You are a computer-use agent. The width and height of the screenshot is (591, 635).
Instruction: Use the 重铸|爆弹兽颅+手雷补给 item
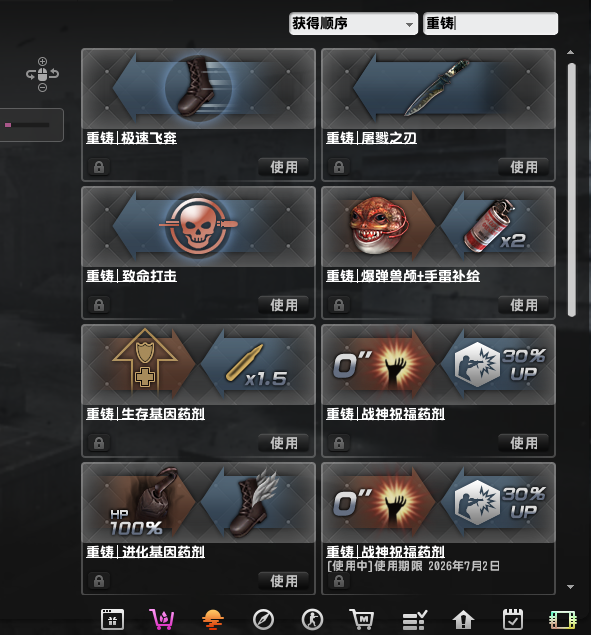(x=523, y=305)
